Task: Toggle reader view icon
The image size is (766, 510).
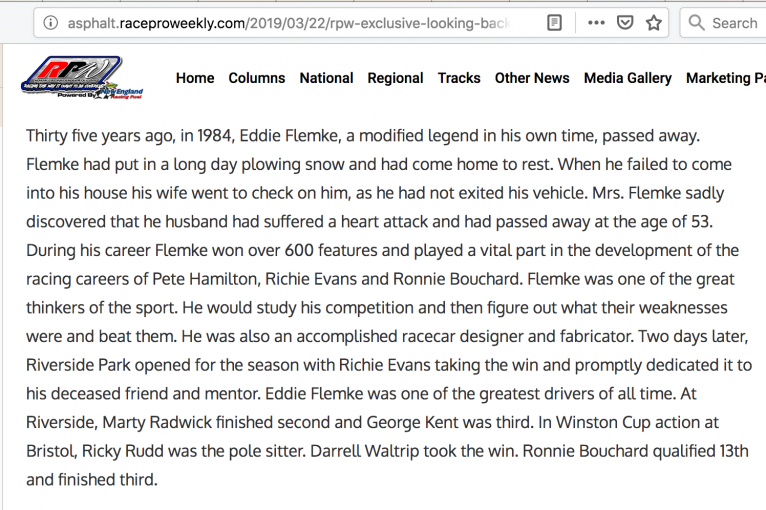Action: click(554, 22)
